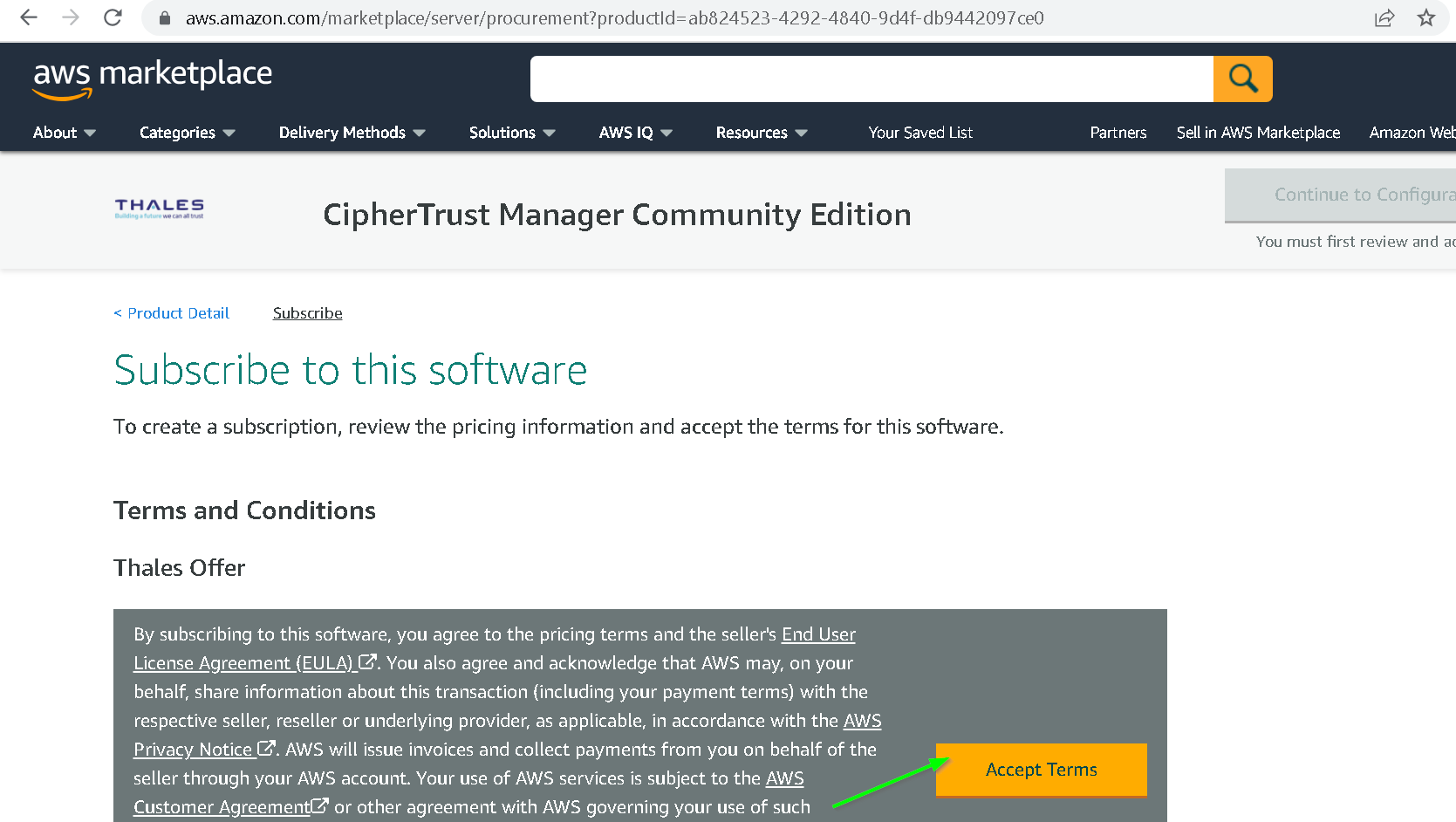Viewport: 1456px width, 822px height.
Task: Click the CipherTrust Manager Community Edition title
Action: point(617,215)
